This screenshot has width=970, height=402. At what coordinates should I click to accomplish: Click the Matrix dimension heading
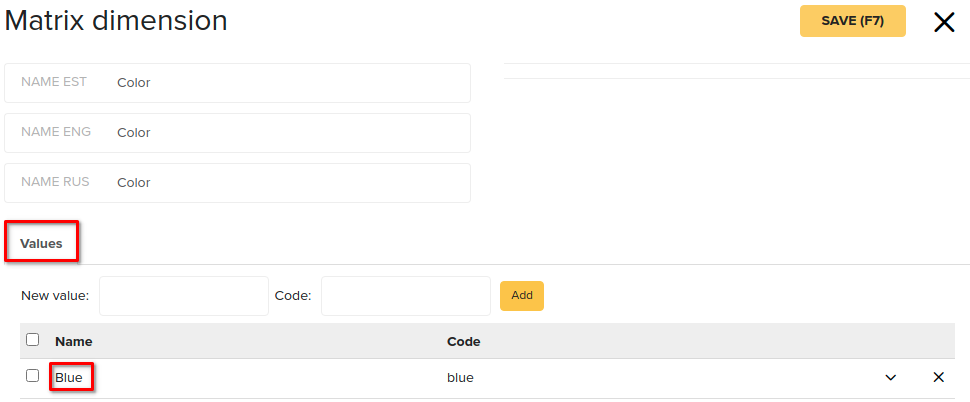(116, 21)
